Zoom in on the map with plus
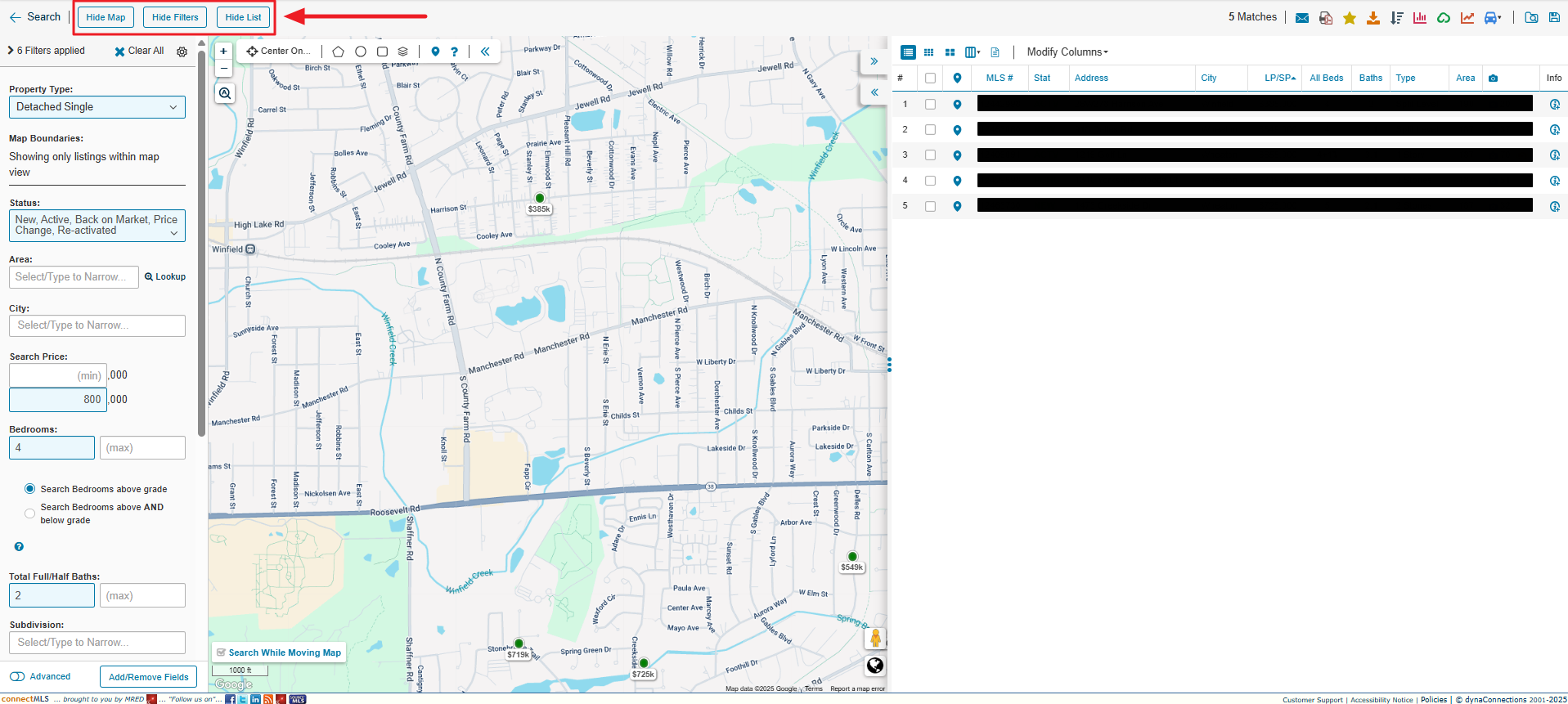1568x704 pixels. pyautogui.click(x=223, y=51)
